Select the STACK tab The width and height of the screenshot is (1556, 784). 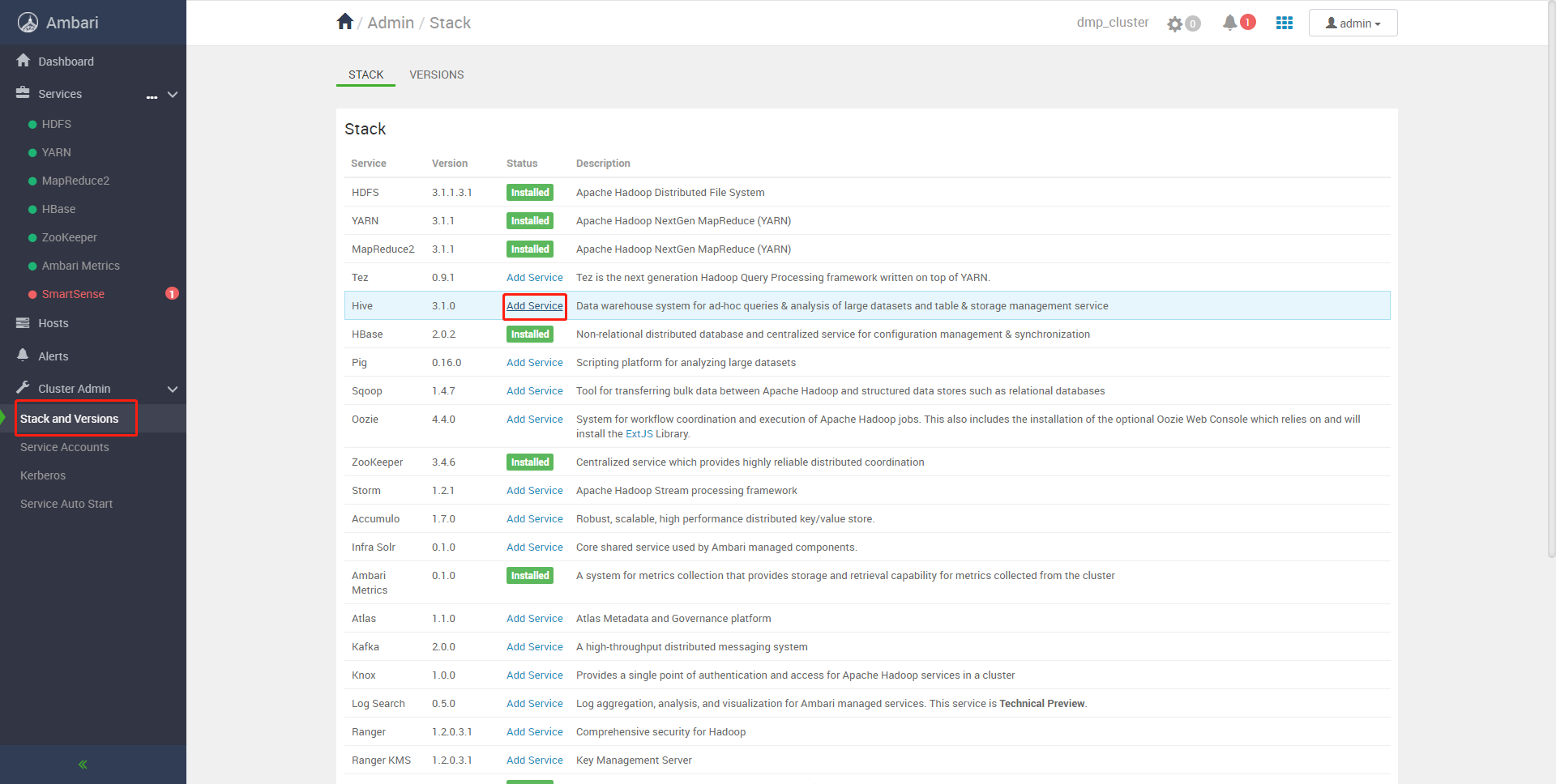365,75
